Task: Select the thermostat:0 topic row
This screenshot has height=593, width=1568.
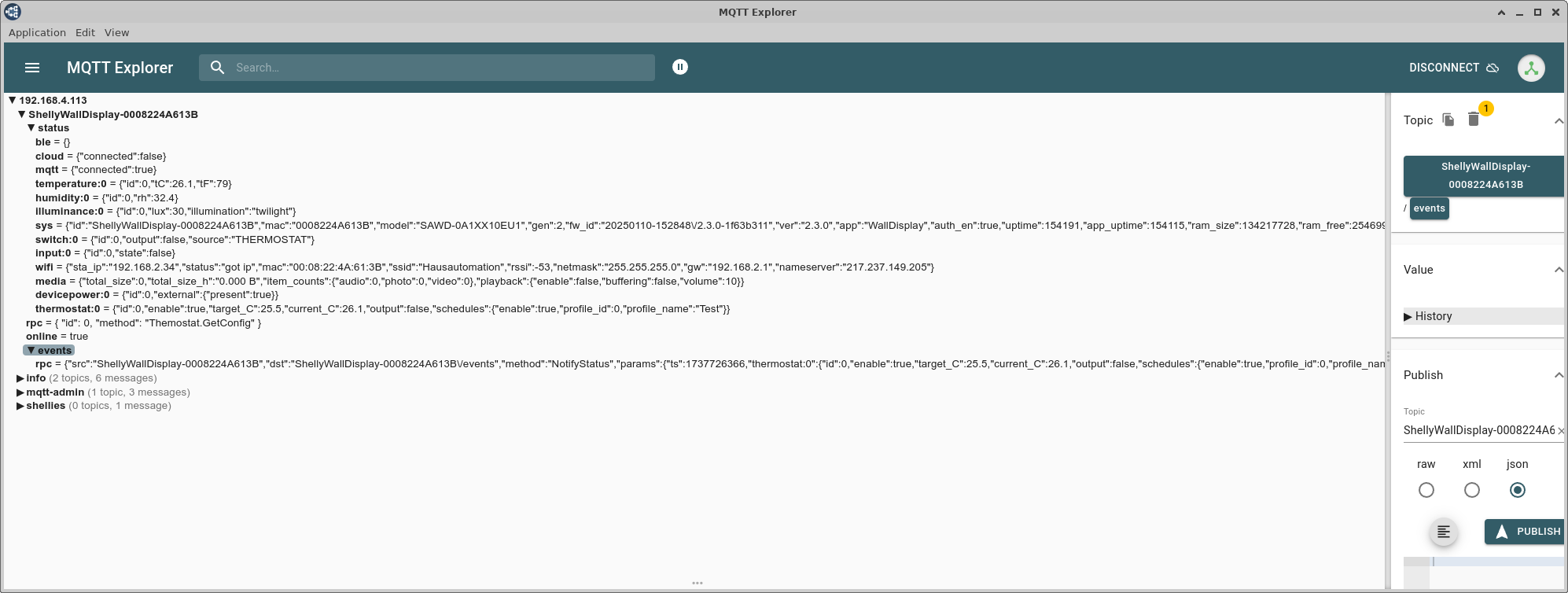Action: click(x=382, y=309)
